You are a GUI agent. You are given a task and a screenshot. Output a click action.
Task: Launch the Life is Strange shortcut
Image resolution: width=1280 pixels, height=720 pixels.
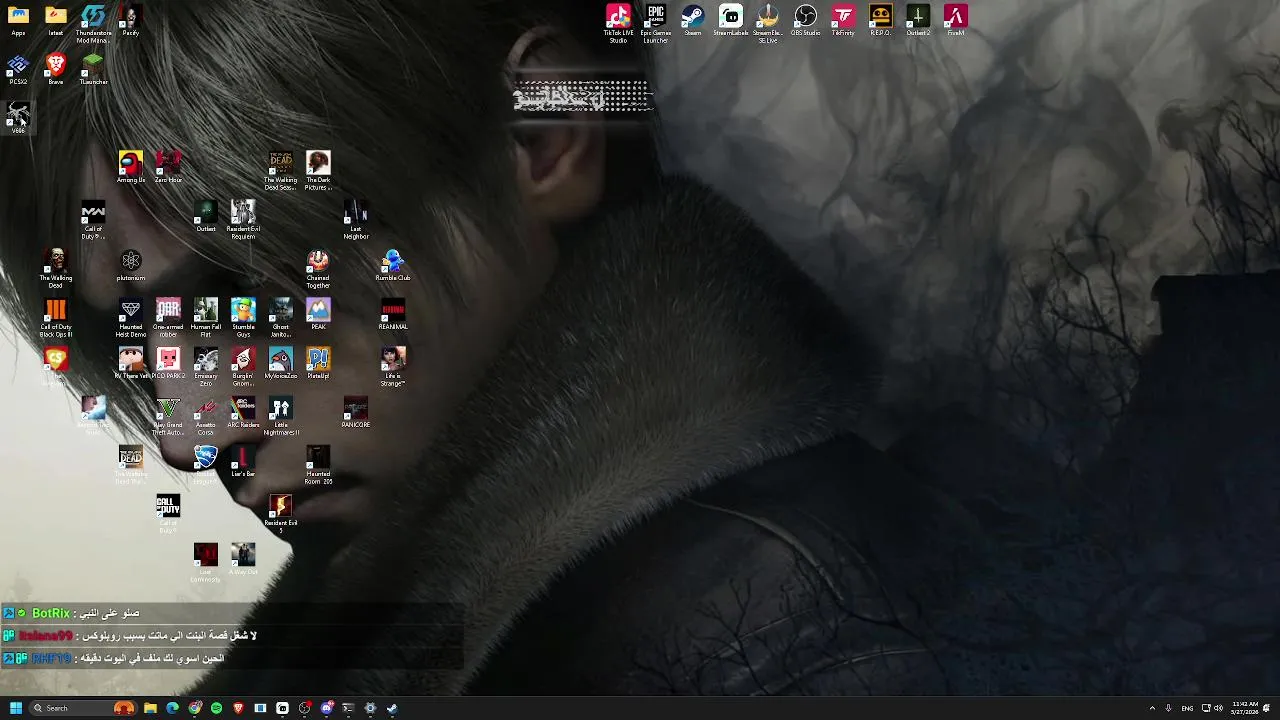click(x=393, y=367)
